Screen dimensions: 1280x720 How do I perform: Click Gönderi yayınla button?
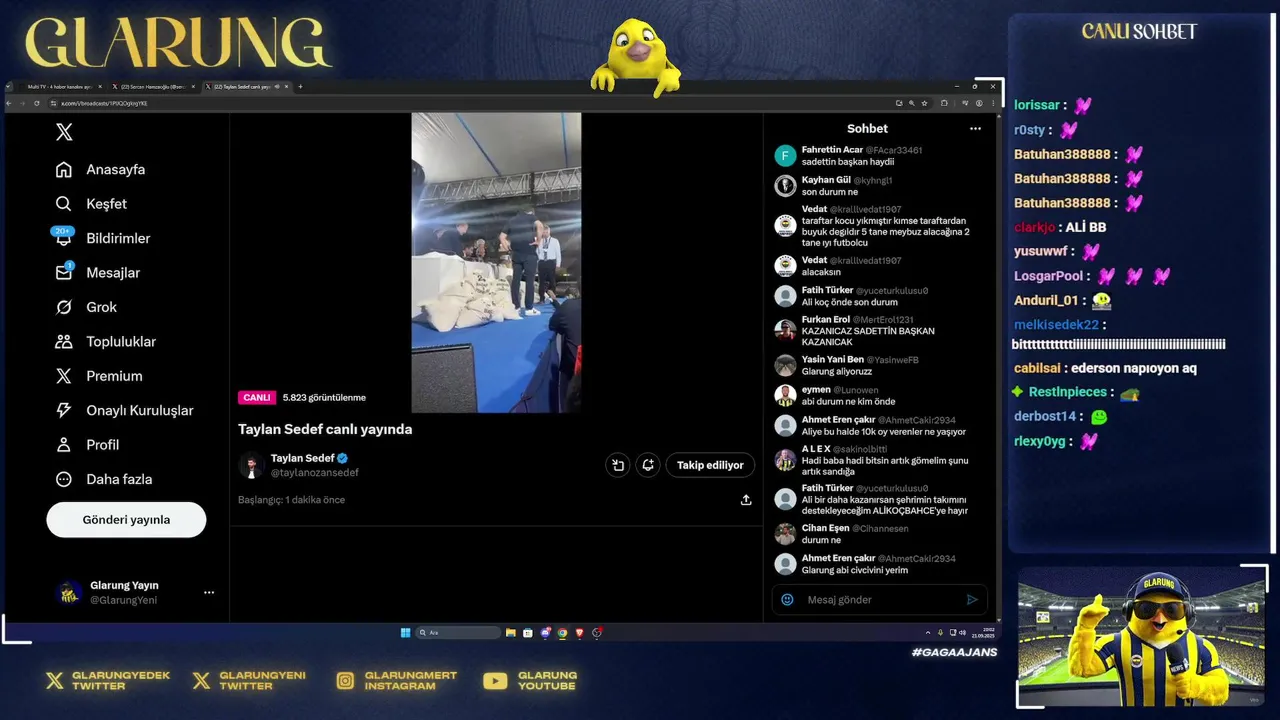tap(126, 520)
